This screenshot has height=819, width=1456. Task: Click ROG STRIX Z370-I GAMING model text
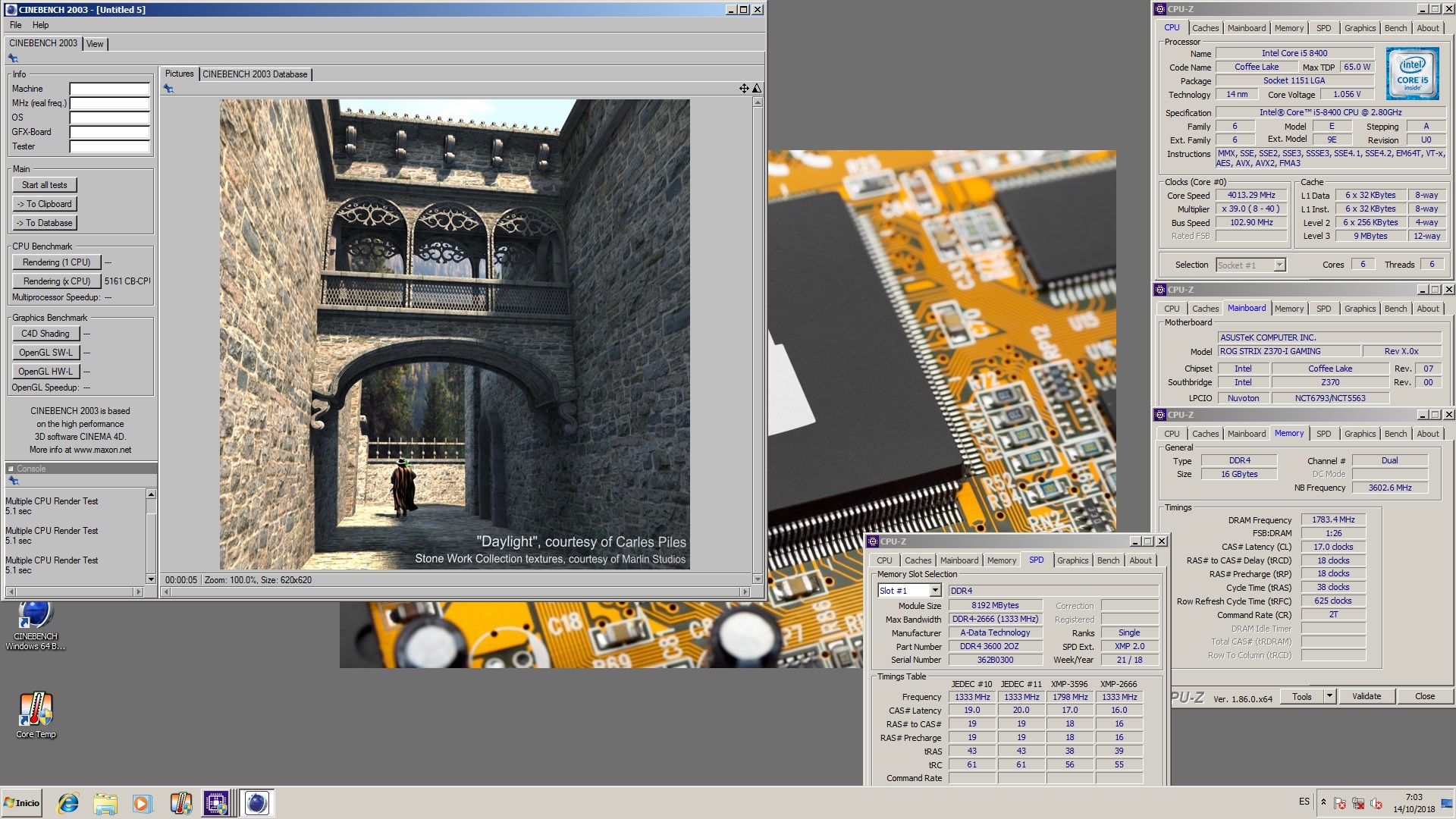click(1288, 351)
